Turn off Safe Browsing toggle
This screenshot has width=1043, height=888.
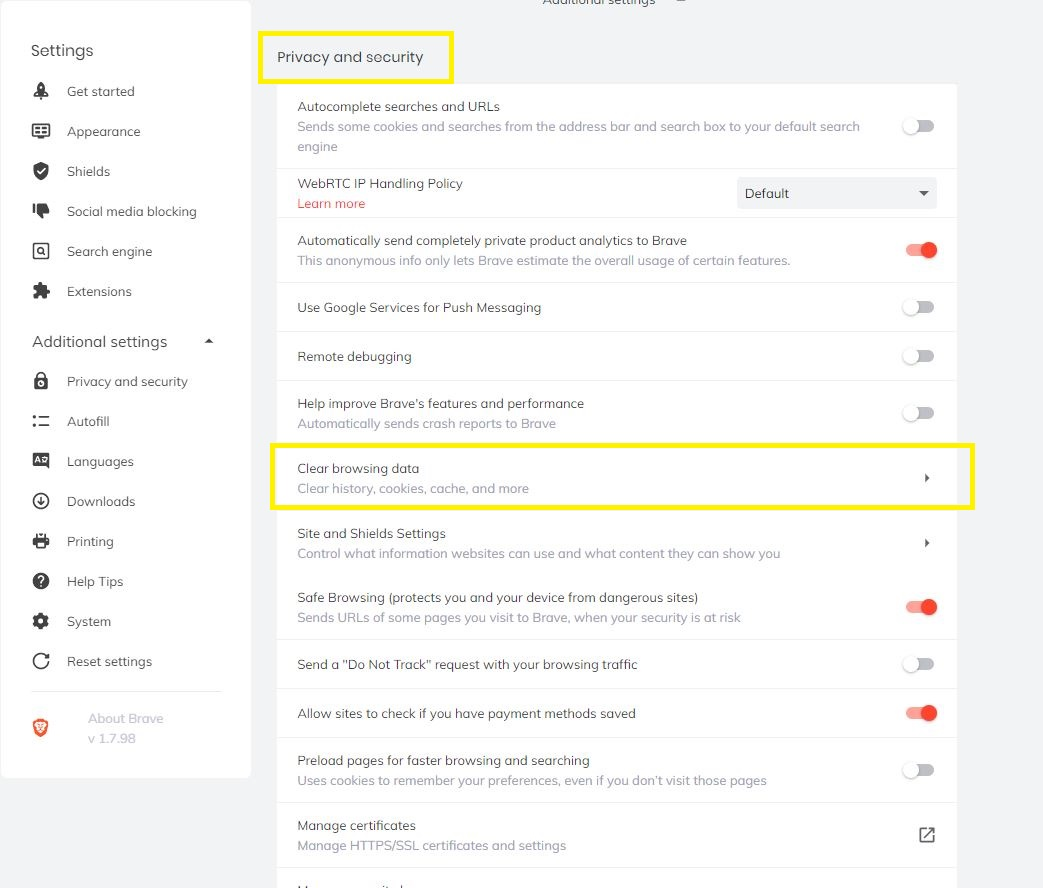tap(921, 607)
